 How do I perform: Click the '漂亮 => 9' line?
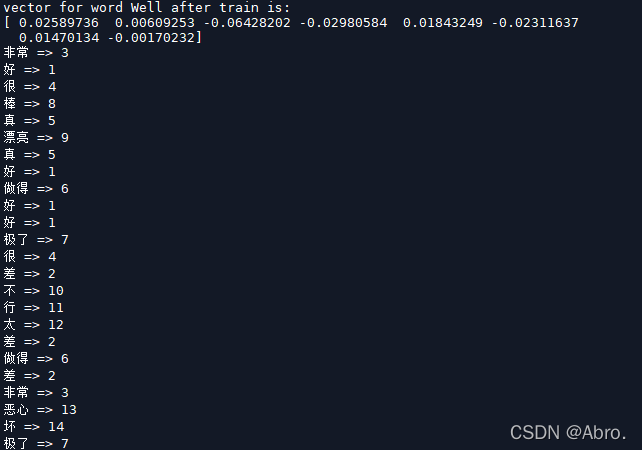[x=36, y=138]
